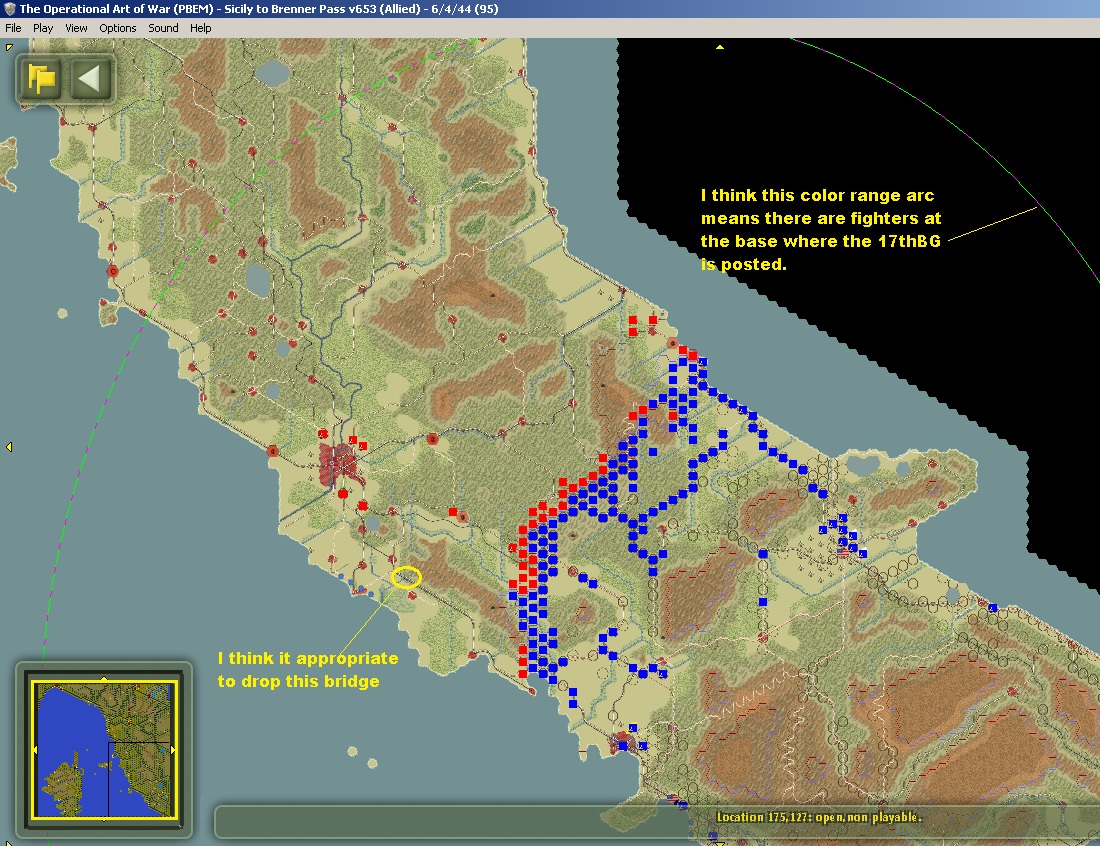Click the left-pointing triangle back button
The height and width of the screenshot is (846, 1100).
(90, 79)
